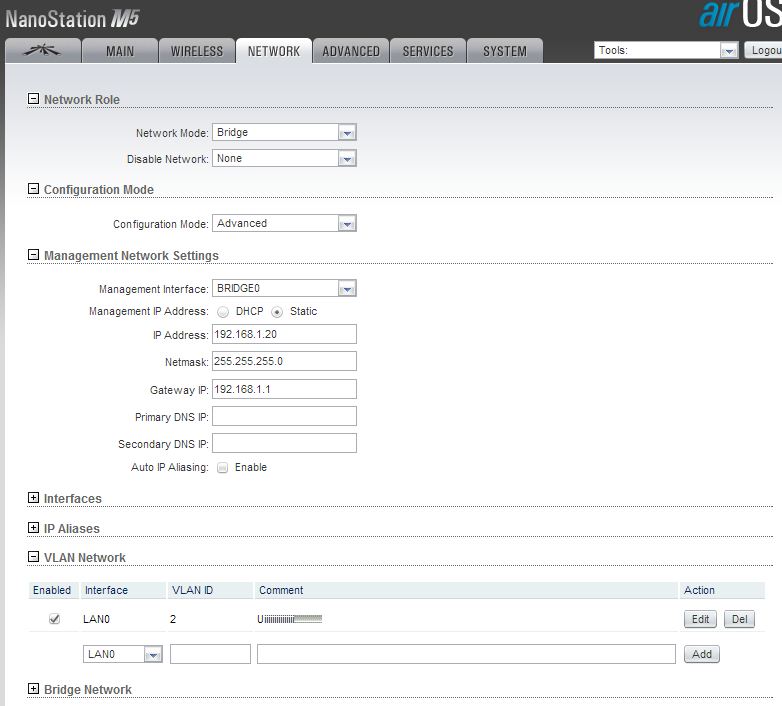Screen dimensions: 782x706
Task: Select DHCP for Management IP Address
Action: [223, 312]
